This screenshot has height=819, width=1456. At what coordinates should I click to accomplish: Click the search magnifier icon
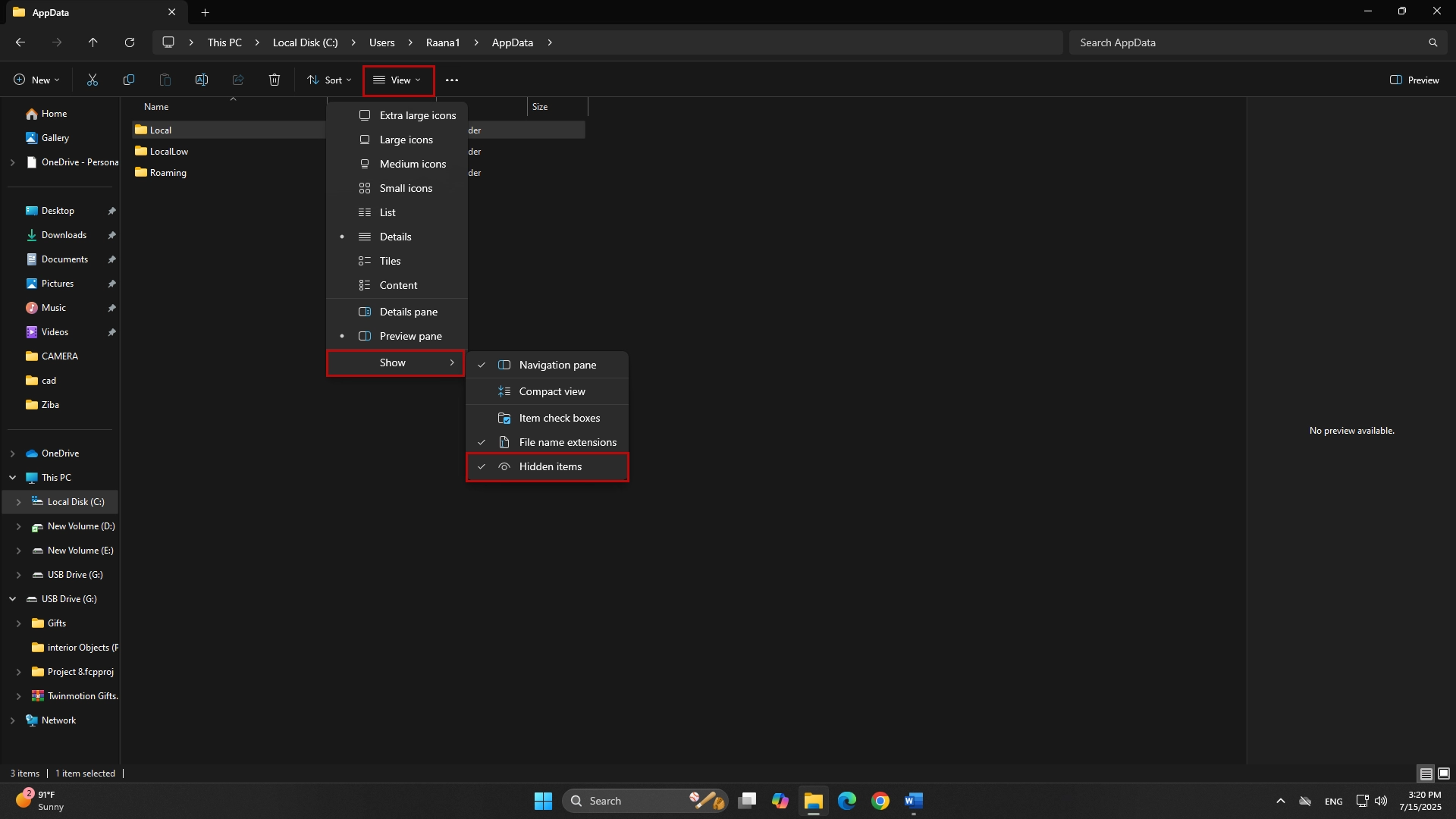1432,42
